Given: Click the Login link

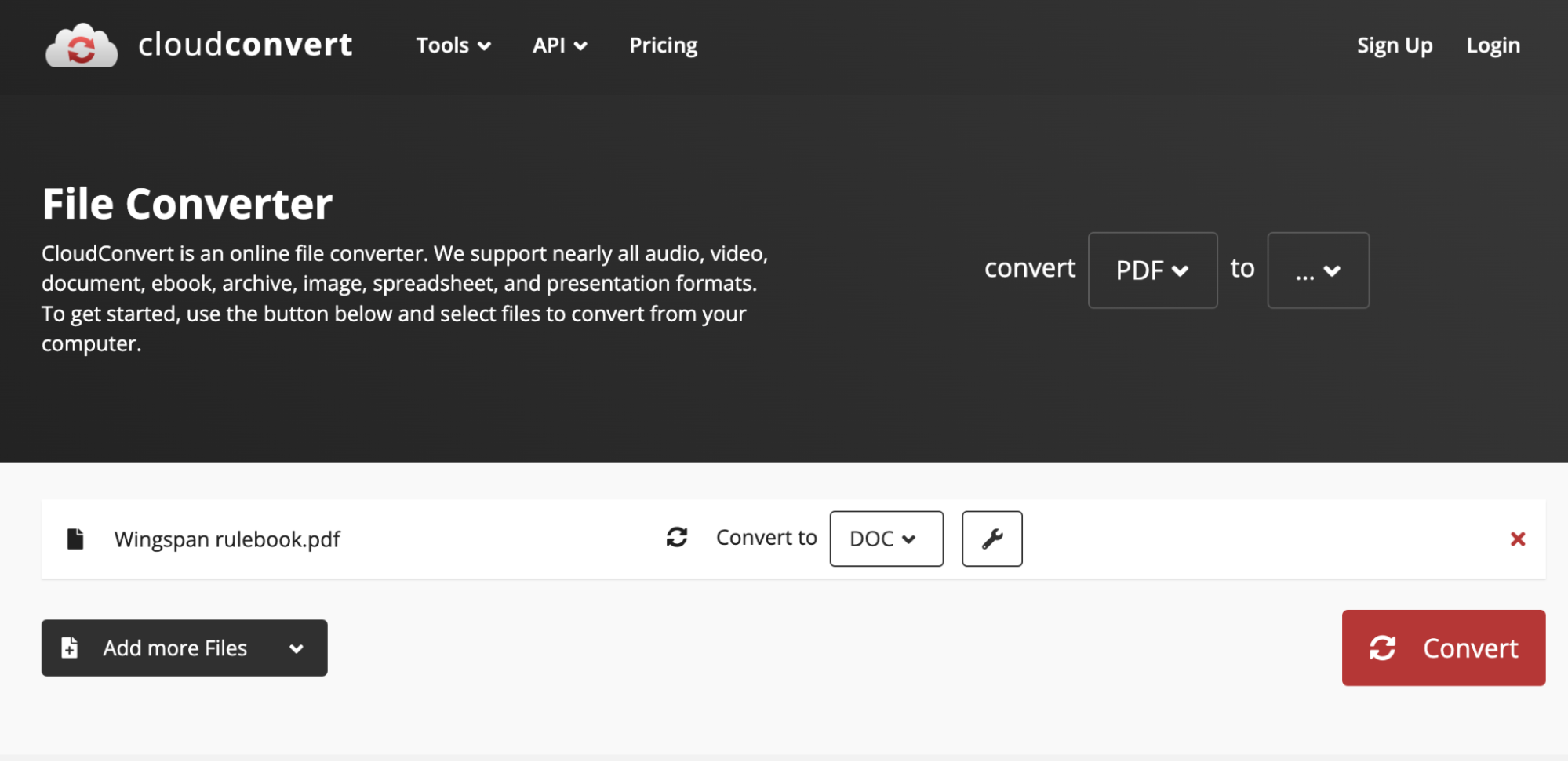Looking at the screenshot, I should (1493, 45).
